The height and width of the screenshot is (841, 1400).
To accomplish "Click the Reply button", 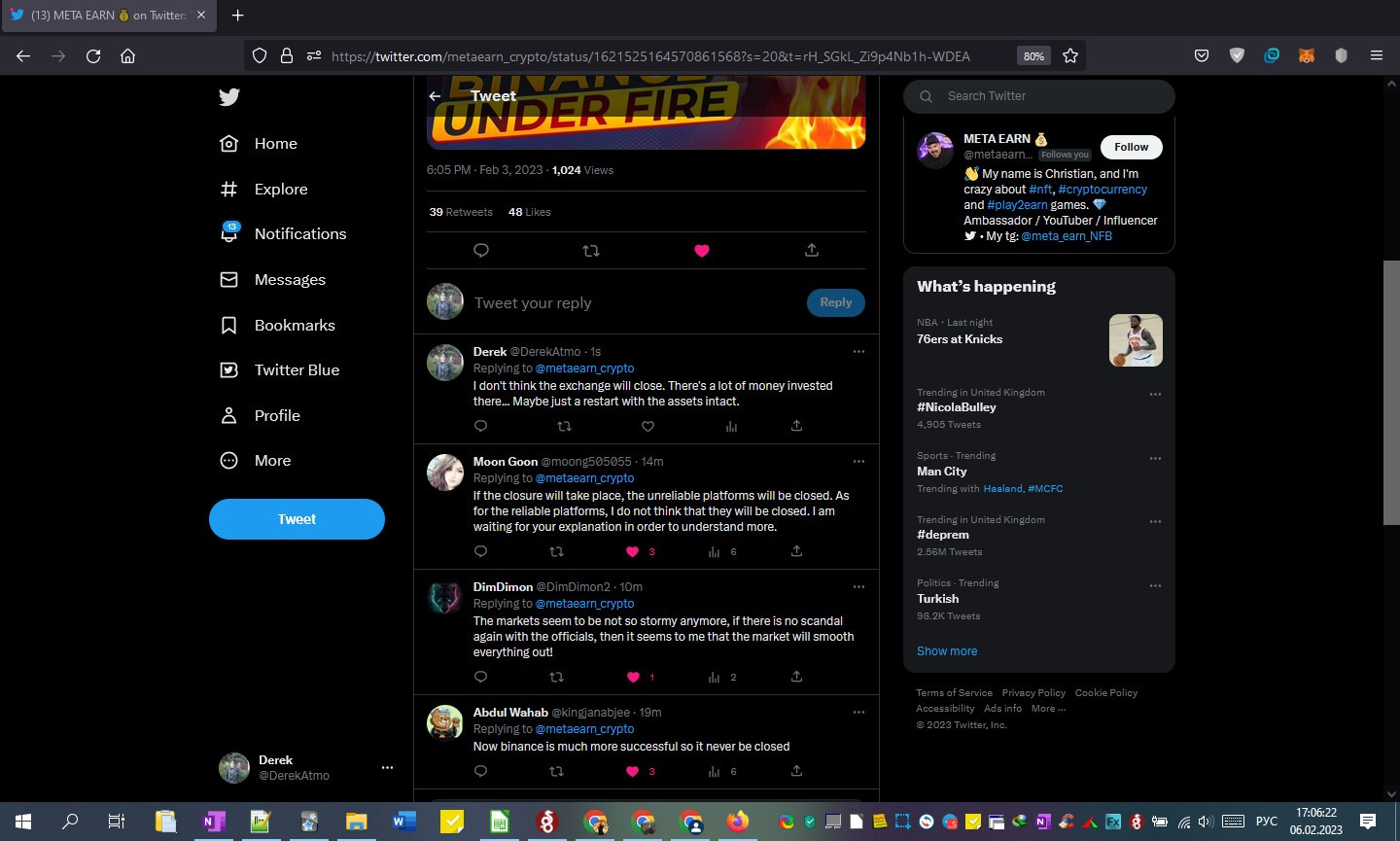I will coord(836,302).
